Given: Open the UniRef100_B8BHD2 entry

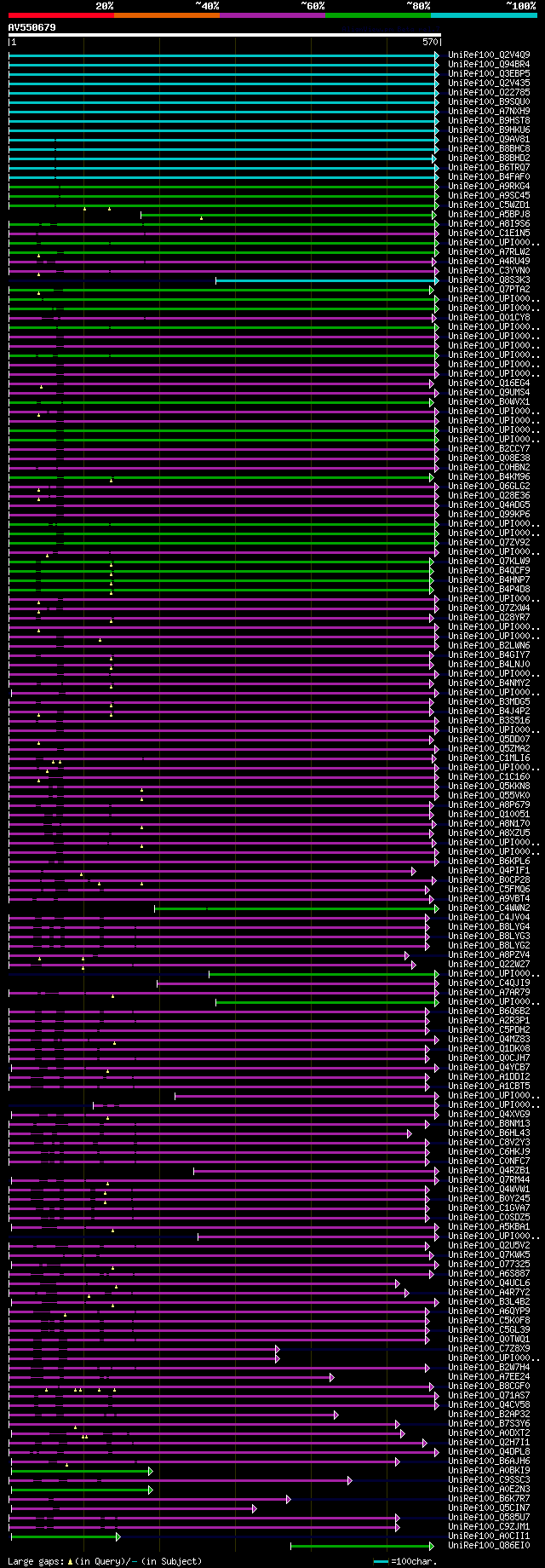Looking at the screenshot, I should pyautogui.click(x=489, y=158).
